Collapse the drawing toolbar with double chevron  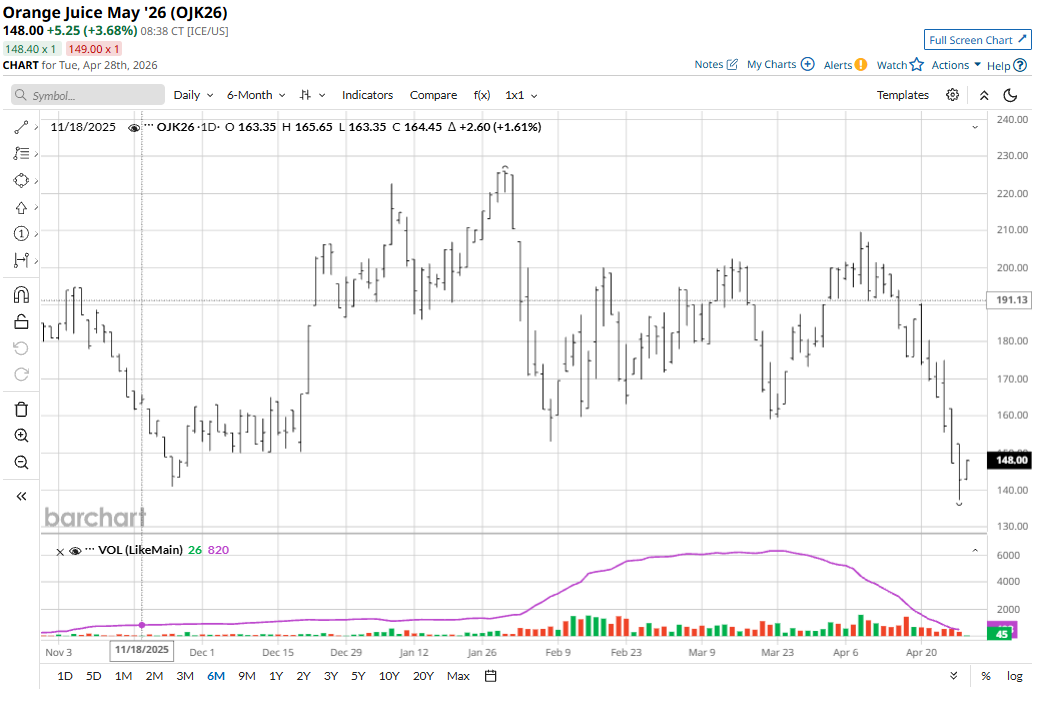tap(21, 496)
